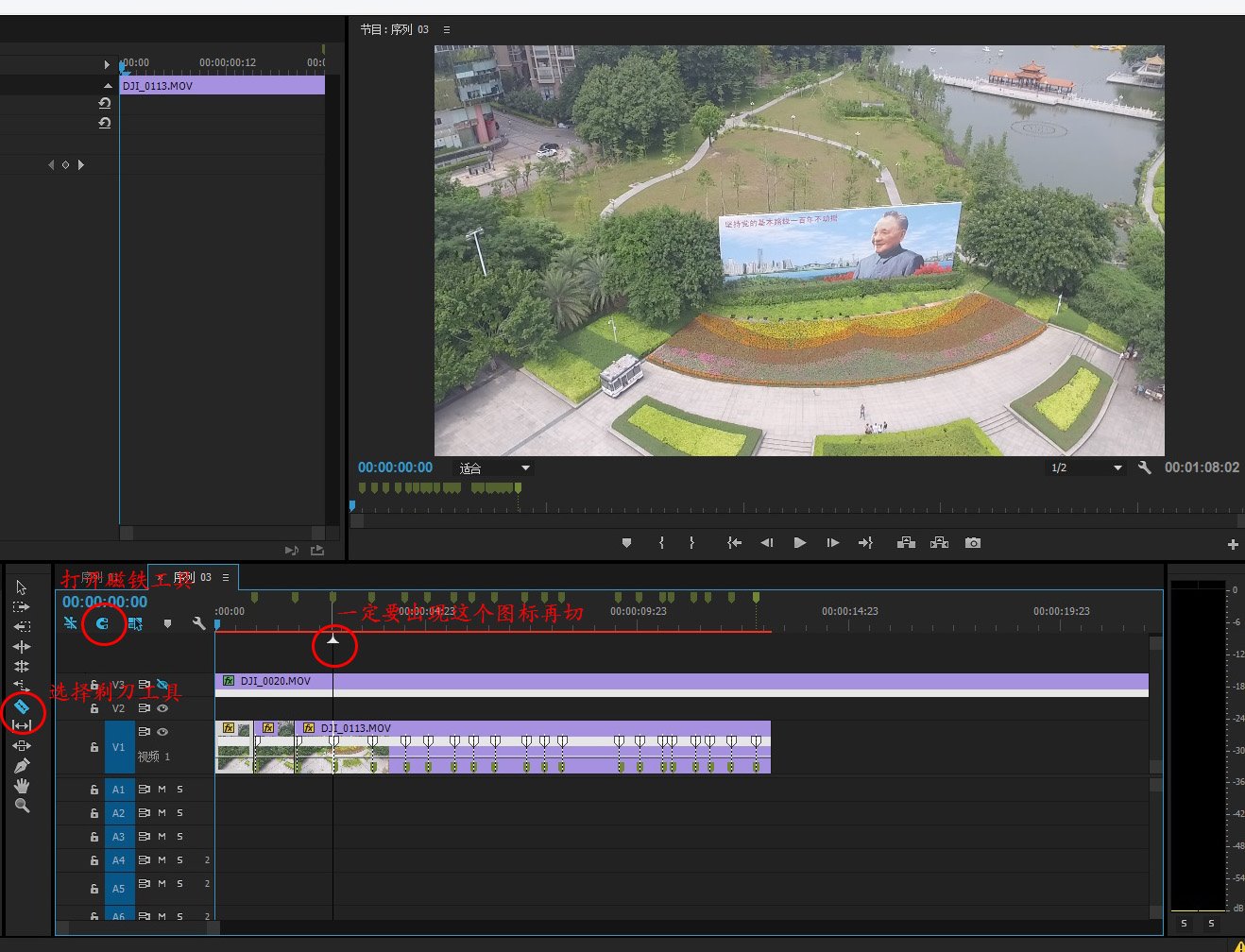This screenshot has width=1245, height=952.
Task: Select the Track Select Forward tool
Action: tap(22, 606)
